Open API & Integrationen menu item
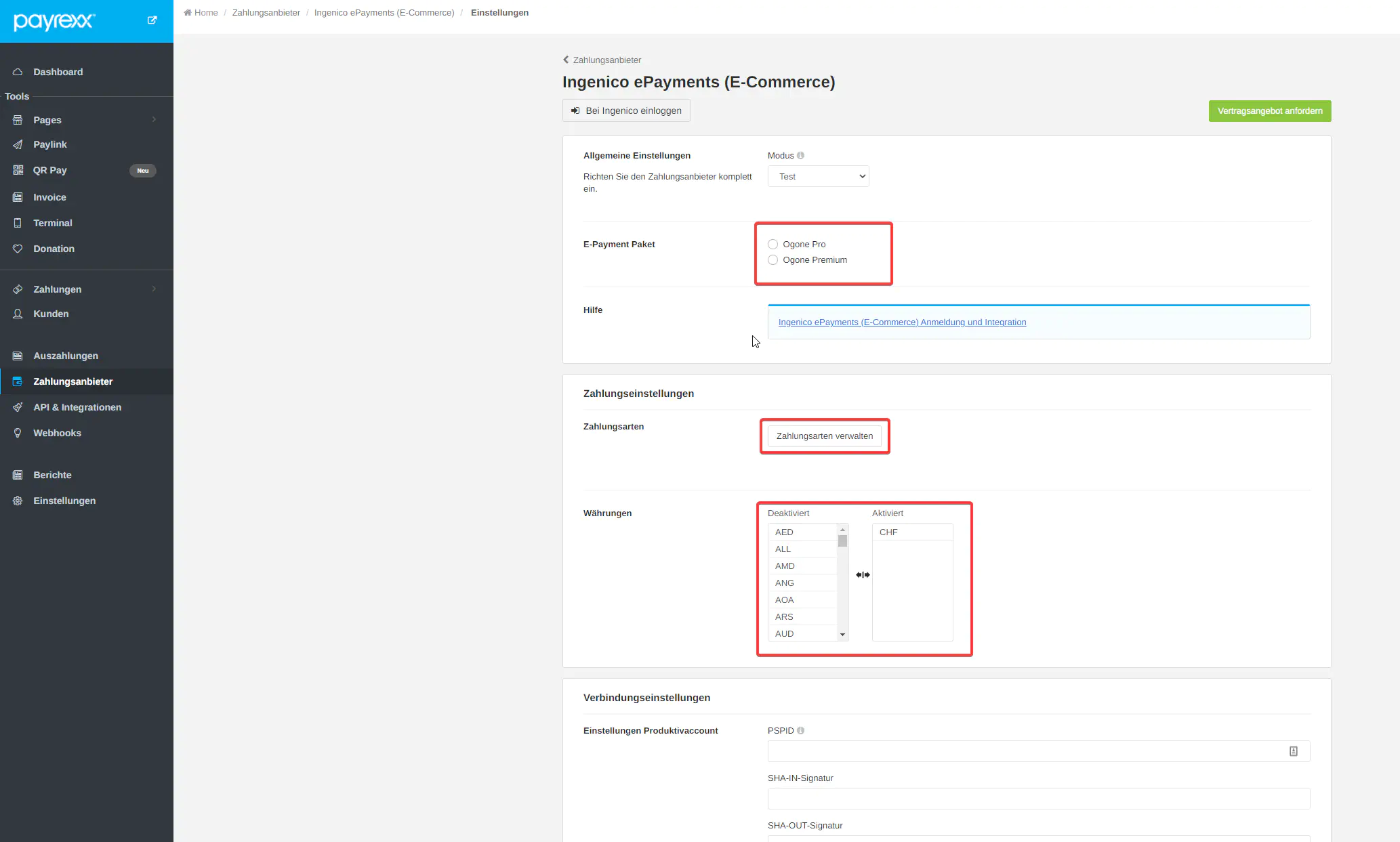The image size is (1400, 842). point(77,407)
